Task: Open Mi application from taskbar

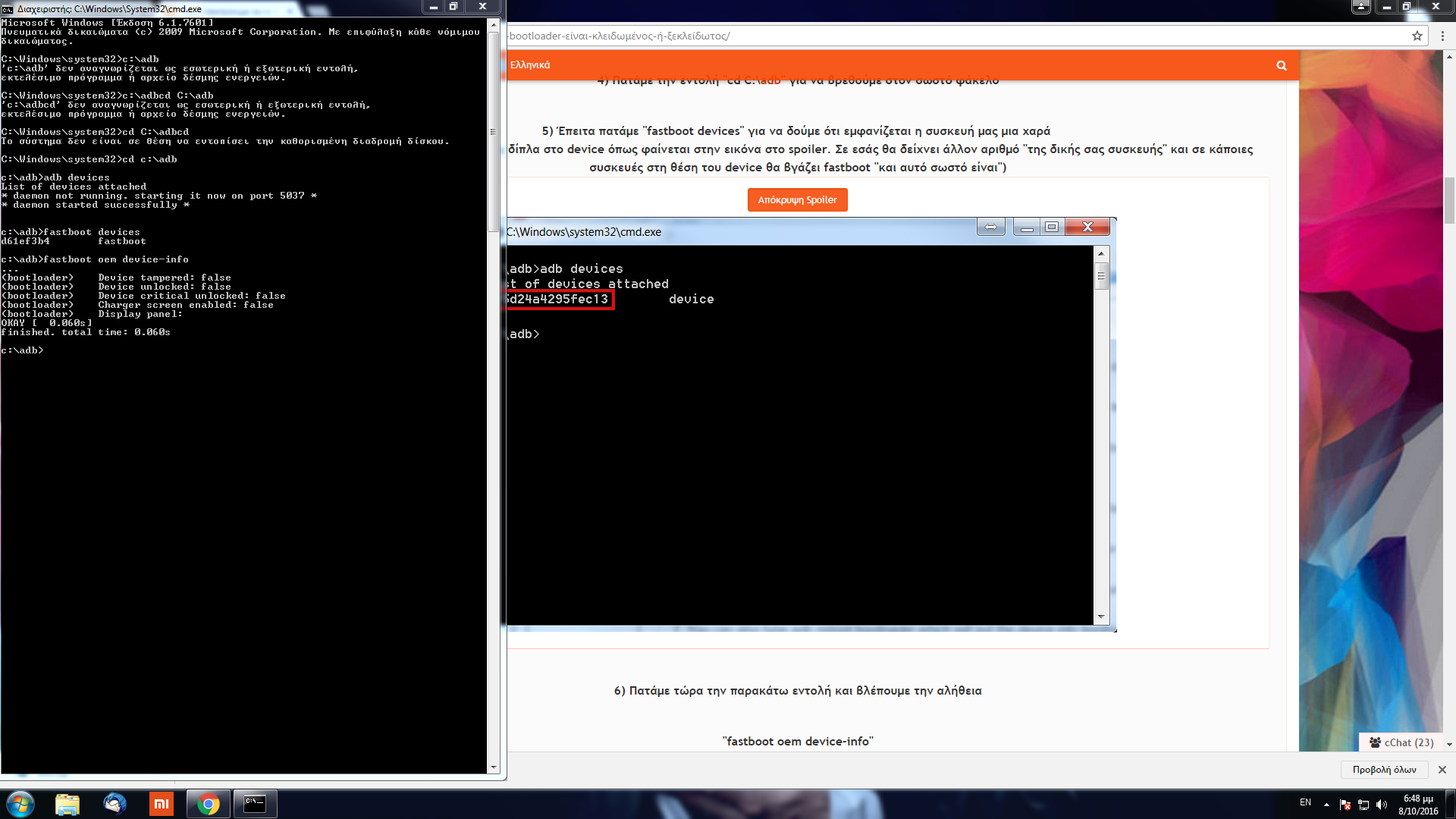Action: [x=161, y=804]
